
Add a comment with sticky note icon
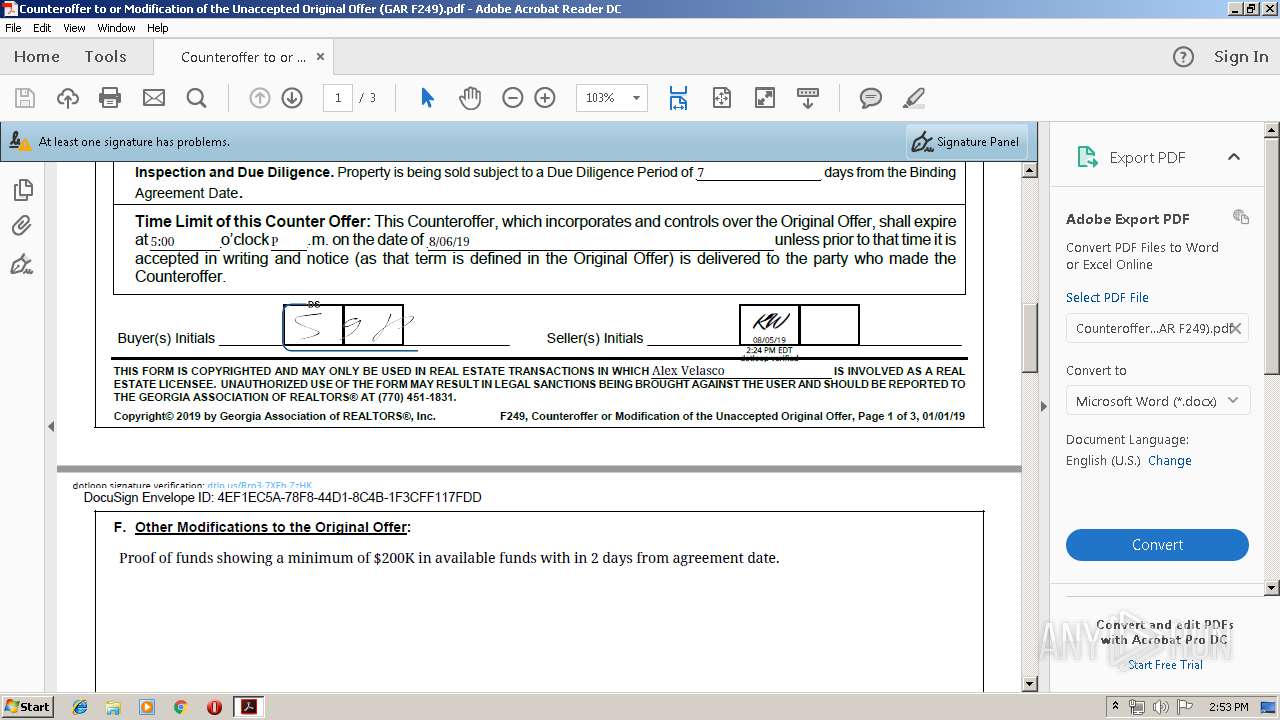(871, 98)
